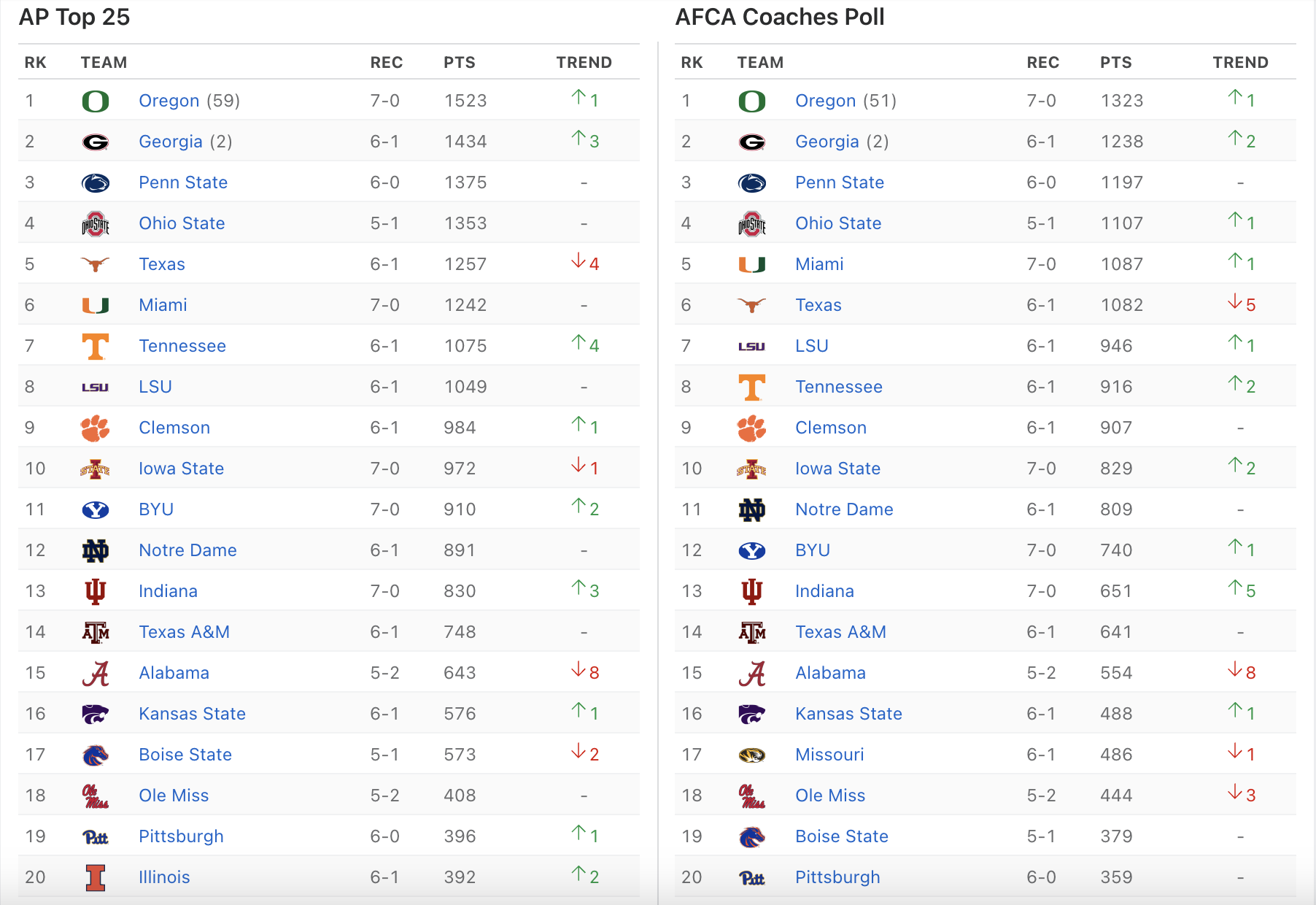Click the TREND column header in AP Top 25
Image resolution: width=1316 pixels, height=905 pixels.
(584, 63)
